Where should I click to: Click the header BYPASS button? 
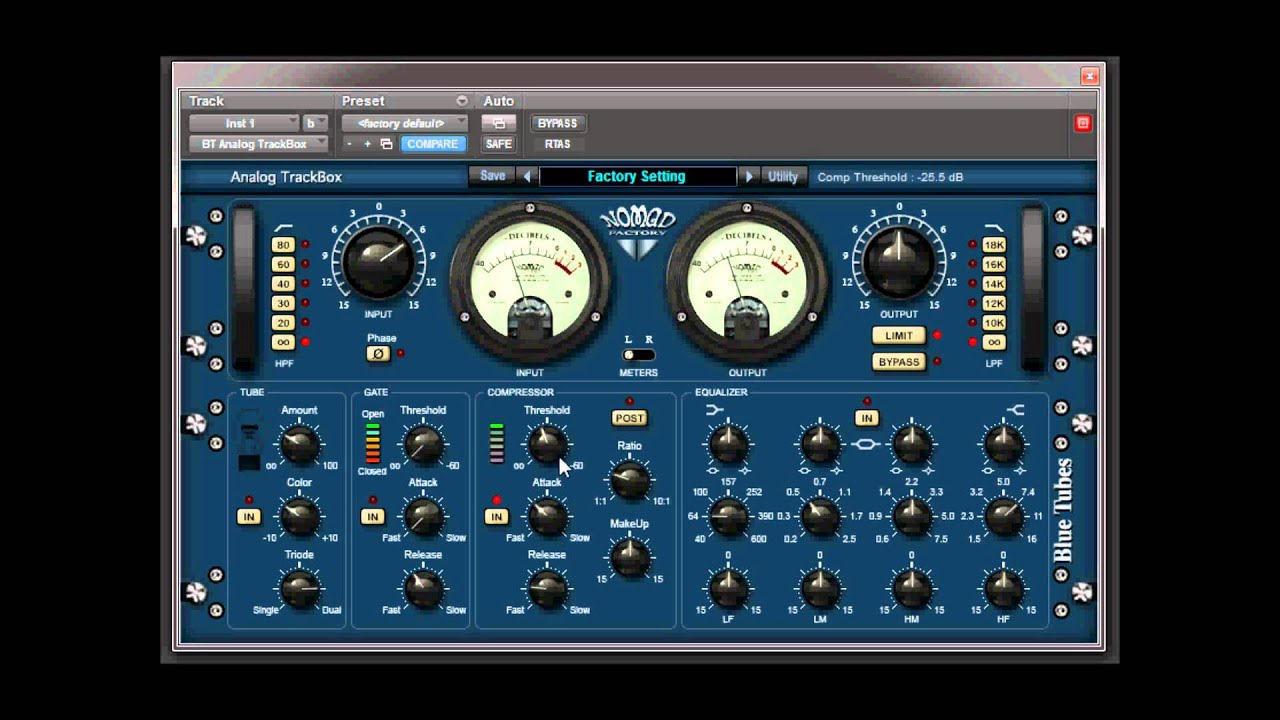pyautogui.click(x=557, y=123)
